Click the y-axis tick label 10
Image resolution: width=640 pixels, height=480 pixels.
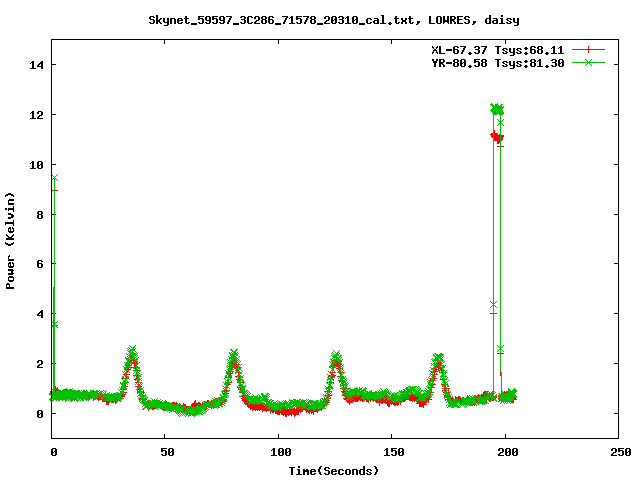36,165
